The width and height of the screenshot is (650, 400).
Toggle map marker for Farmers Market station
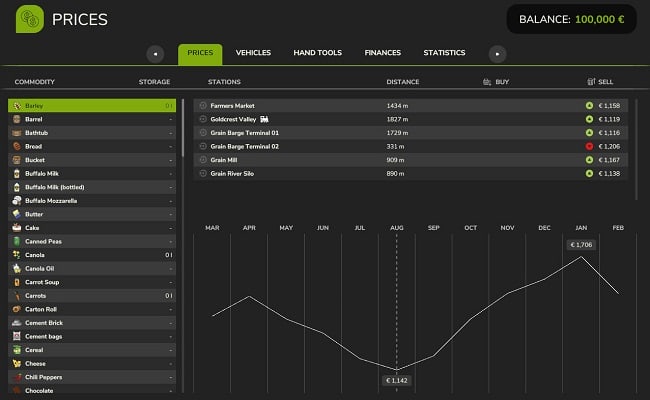pos(203,105)
